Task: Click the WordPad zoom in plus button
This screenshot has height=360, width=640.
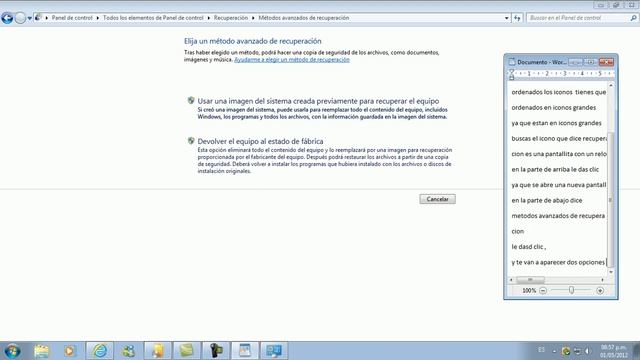Action: (x=600, y=291)
